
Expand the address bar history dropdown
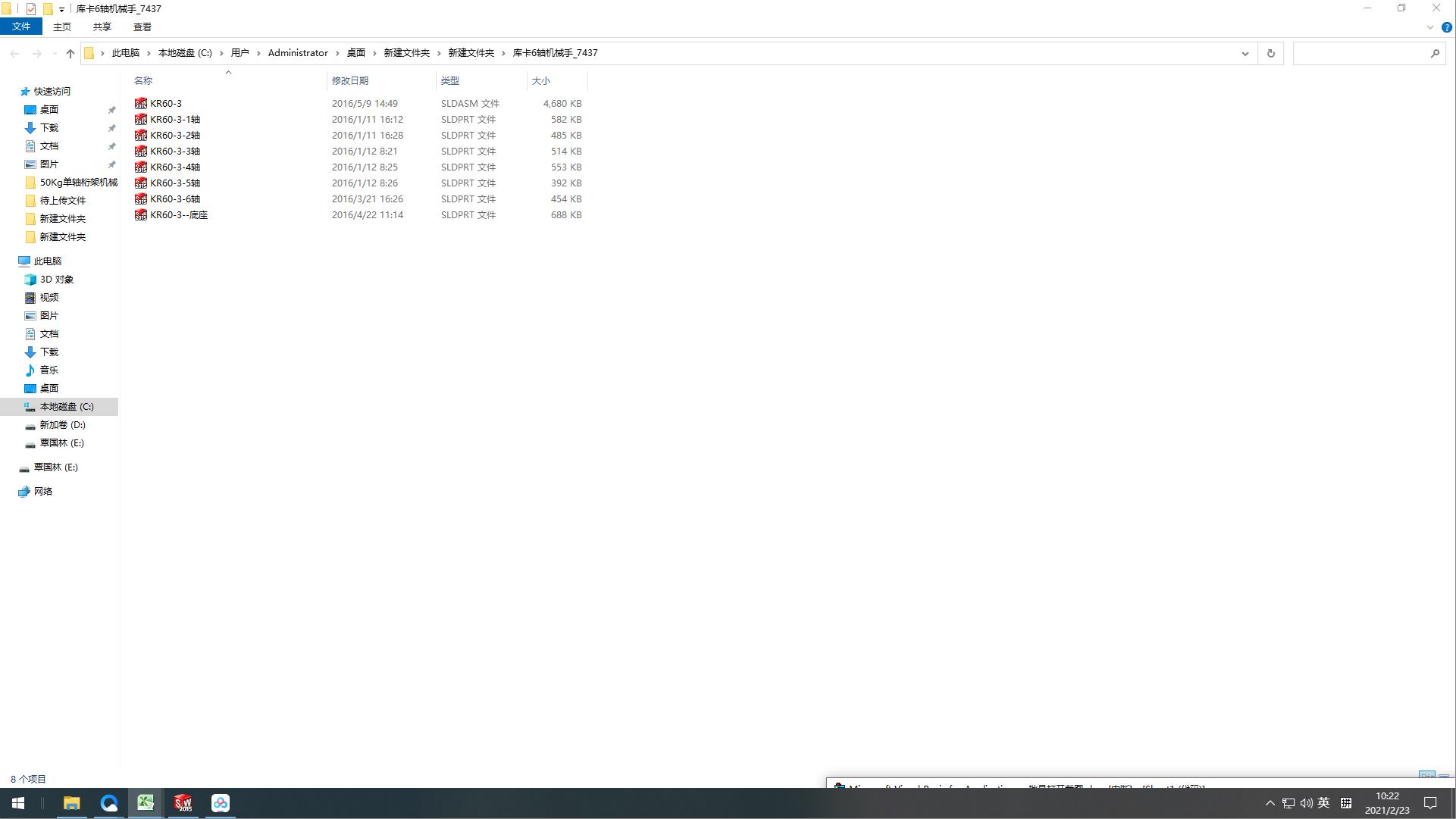pos(1245,53)
